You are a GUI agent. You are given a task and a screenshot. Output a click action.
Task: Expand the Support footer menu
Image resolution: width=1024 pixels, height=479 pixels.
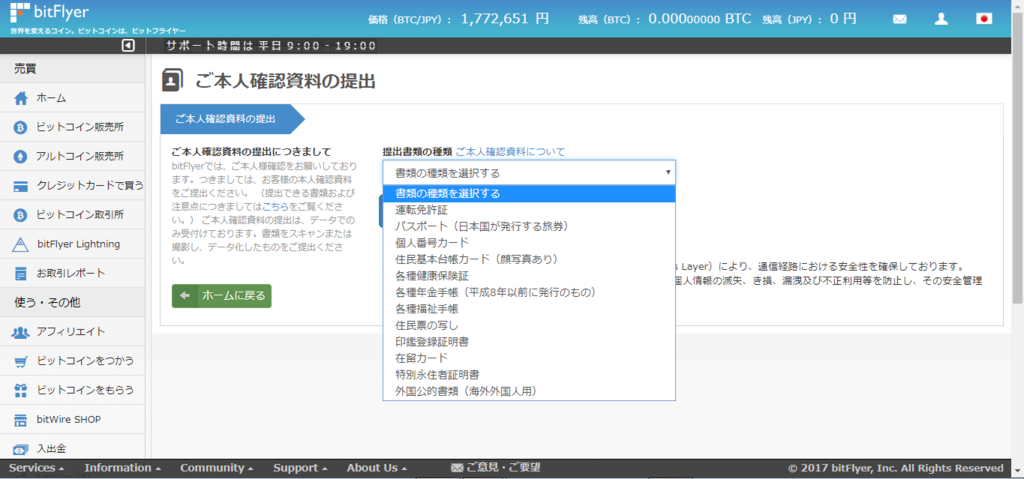click(300, 468)
